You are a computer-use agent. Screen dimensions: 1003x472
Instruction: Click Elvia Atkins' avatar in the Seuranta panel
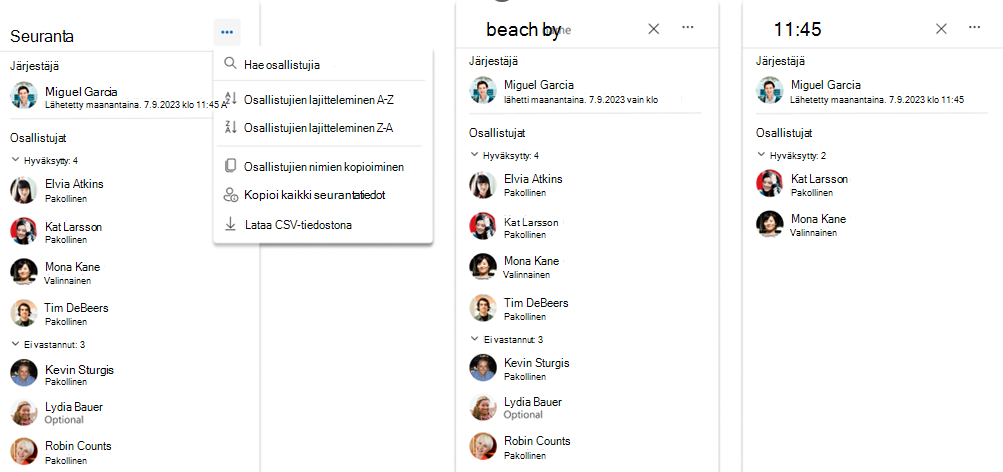(x=24, y=190)
